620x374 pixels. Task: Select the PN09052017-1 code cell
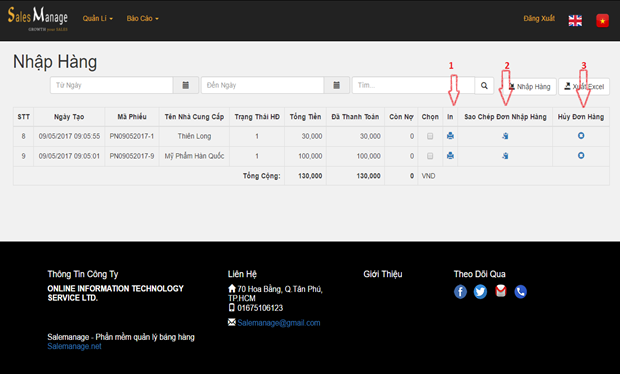[x=132, y=136]
